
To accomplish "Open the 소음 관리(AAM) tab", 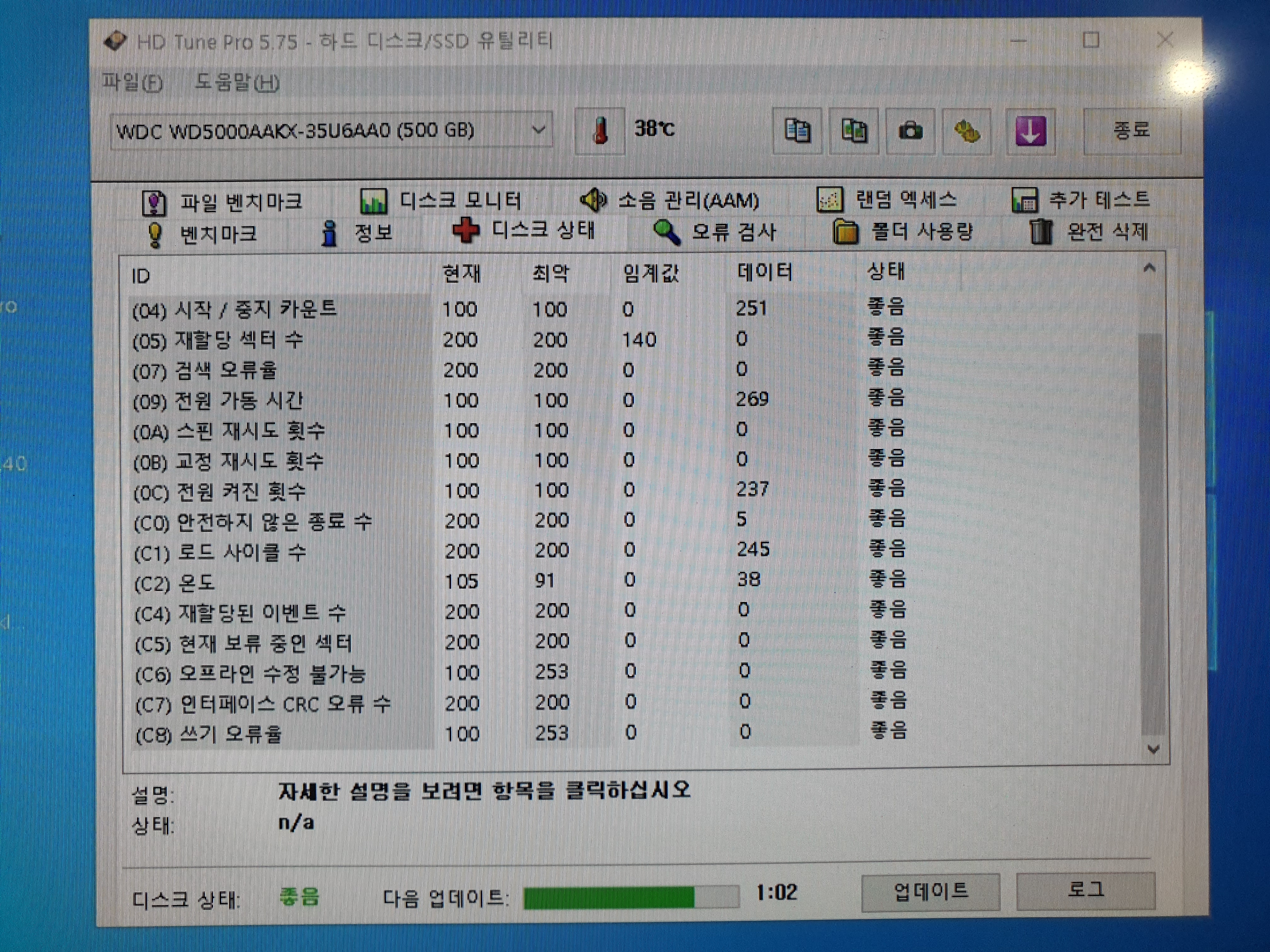I will pyautogui.click(x=669, y=200).
